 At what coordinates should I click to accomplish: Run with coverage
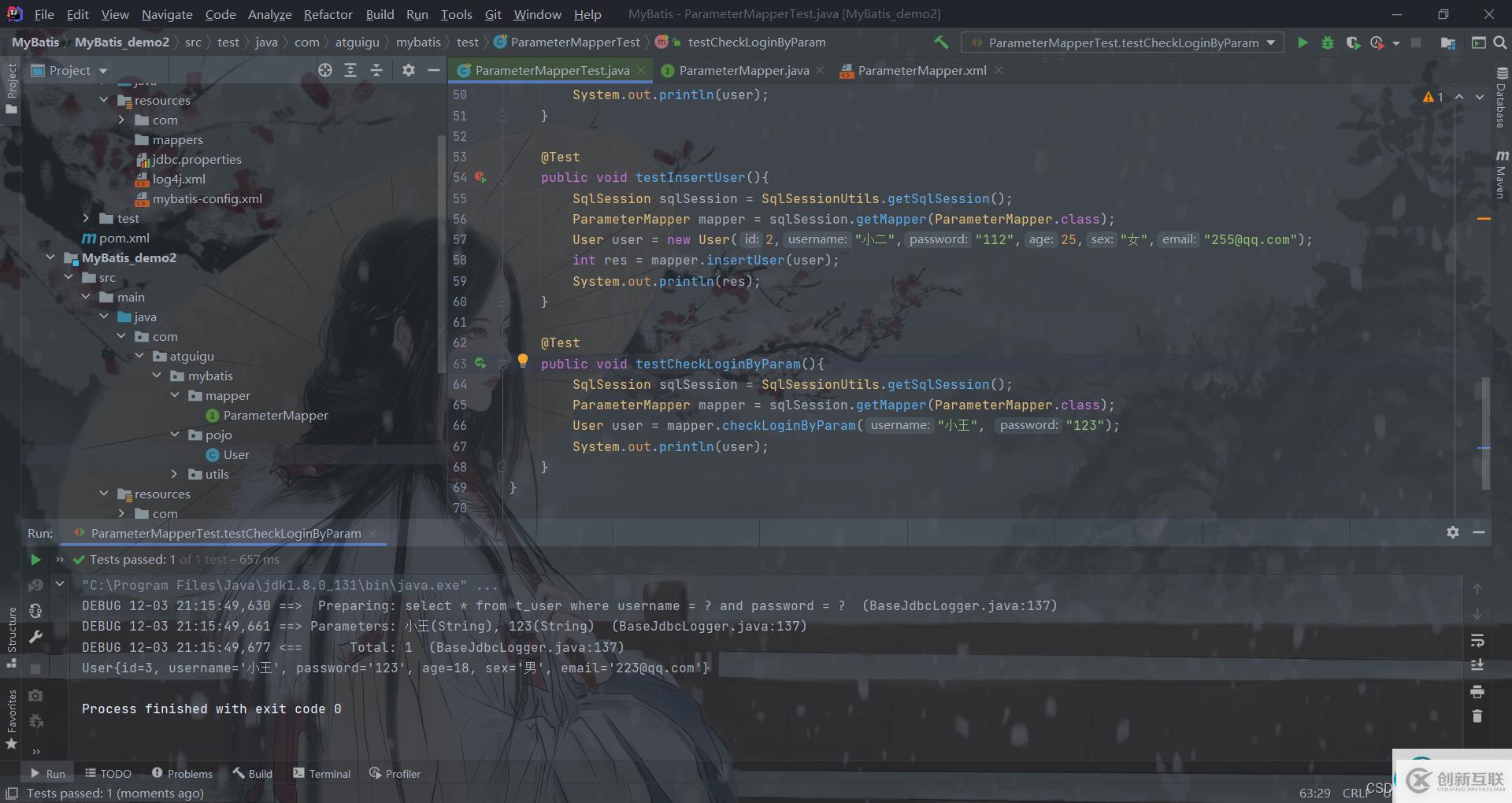pyautogui.click(x=1353, y=43)
